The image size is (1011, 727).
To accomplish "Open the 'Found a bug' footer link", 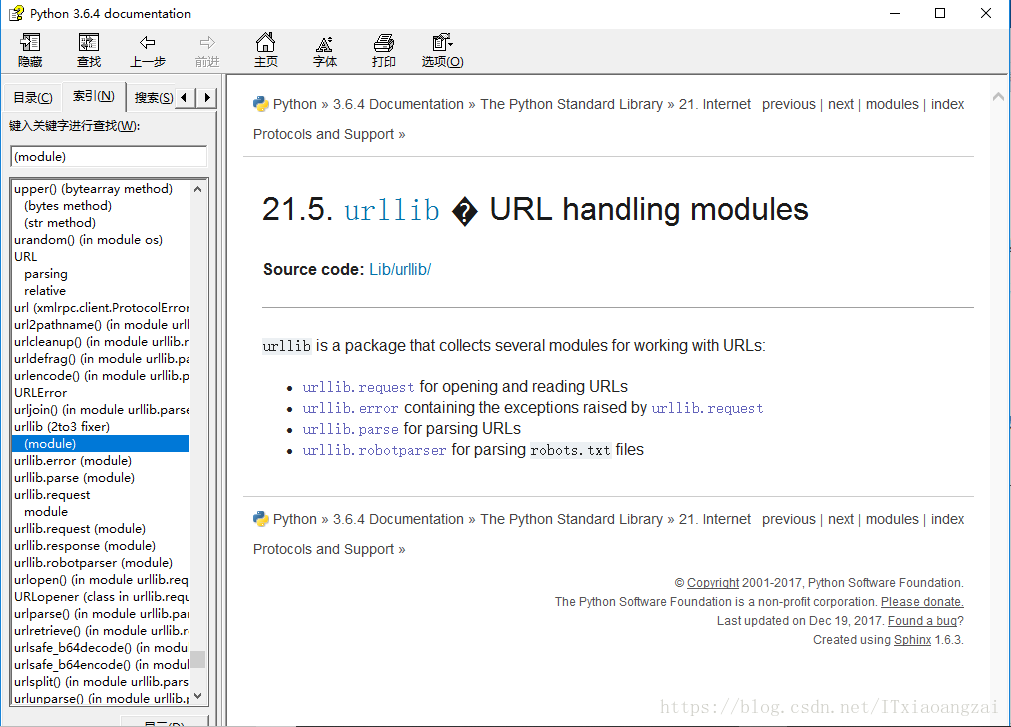I will 922,621.
